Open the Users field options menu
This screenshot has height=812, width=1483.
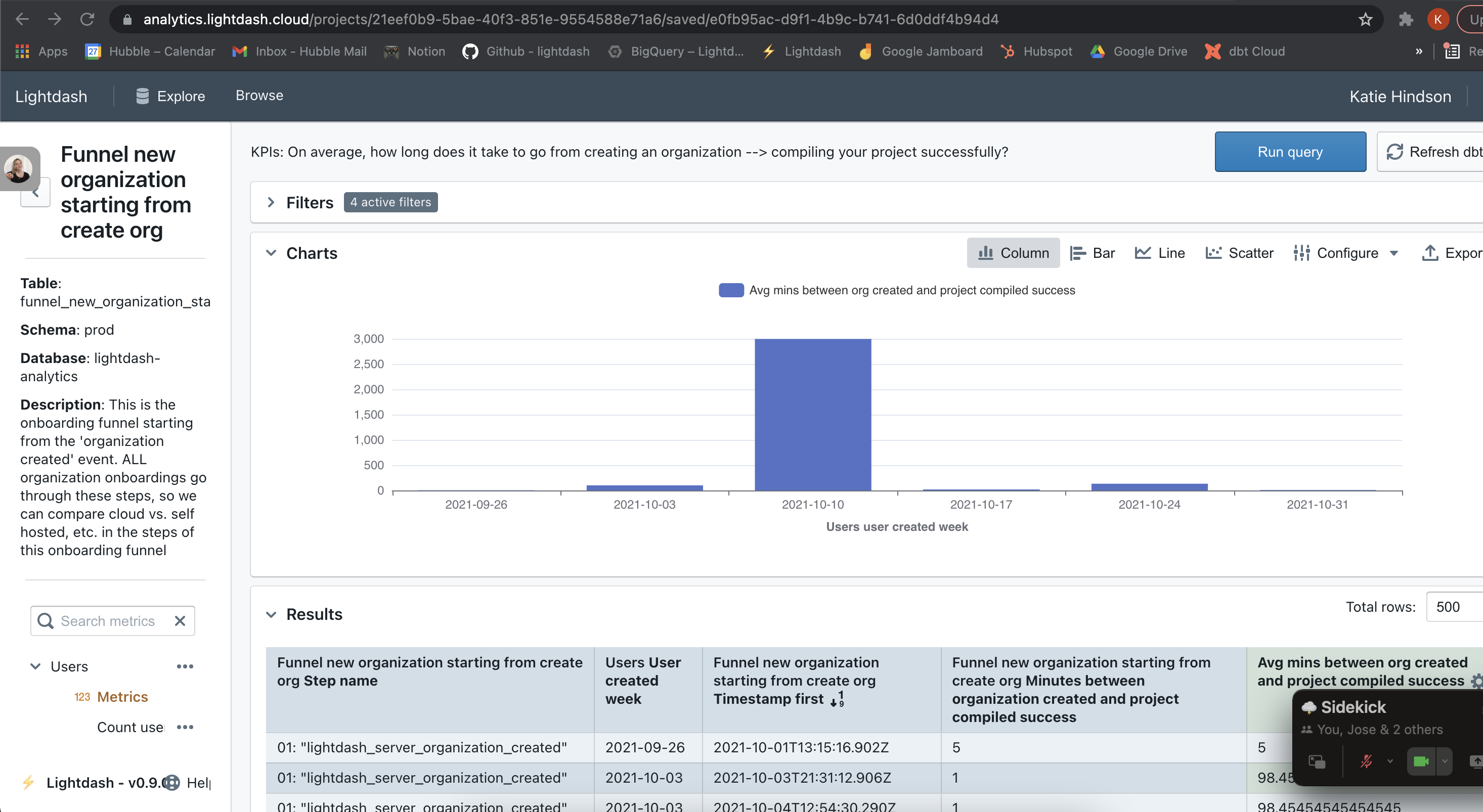[185, 666]
